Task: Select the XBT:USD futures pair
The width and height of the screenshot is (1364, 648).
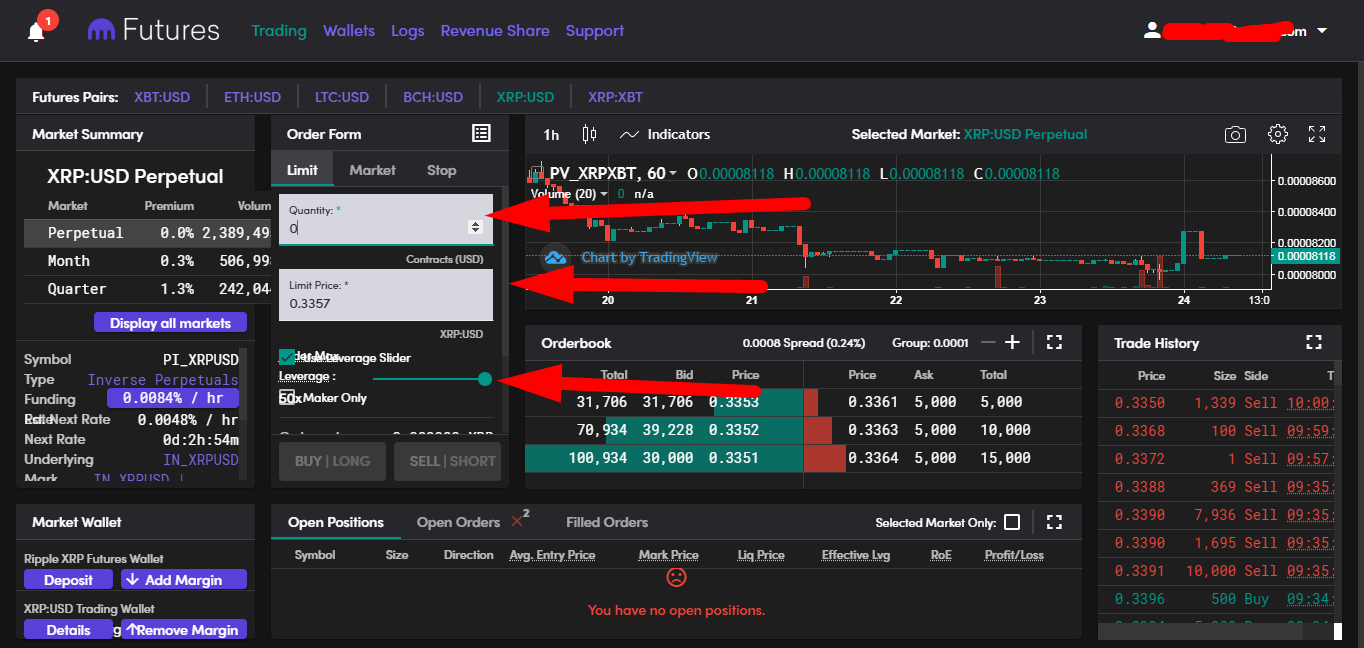Action: coord(162,97)
